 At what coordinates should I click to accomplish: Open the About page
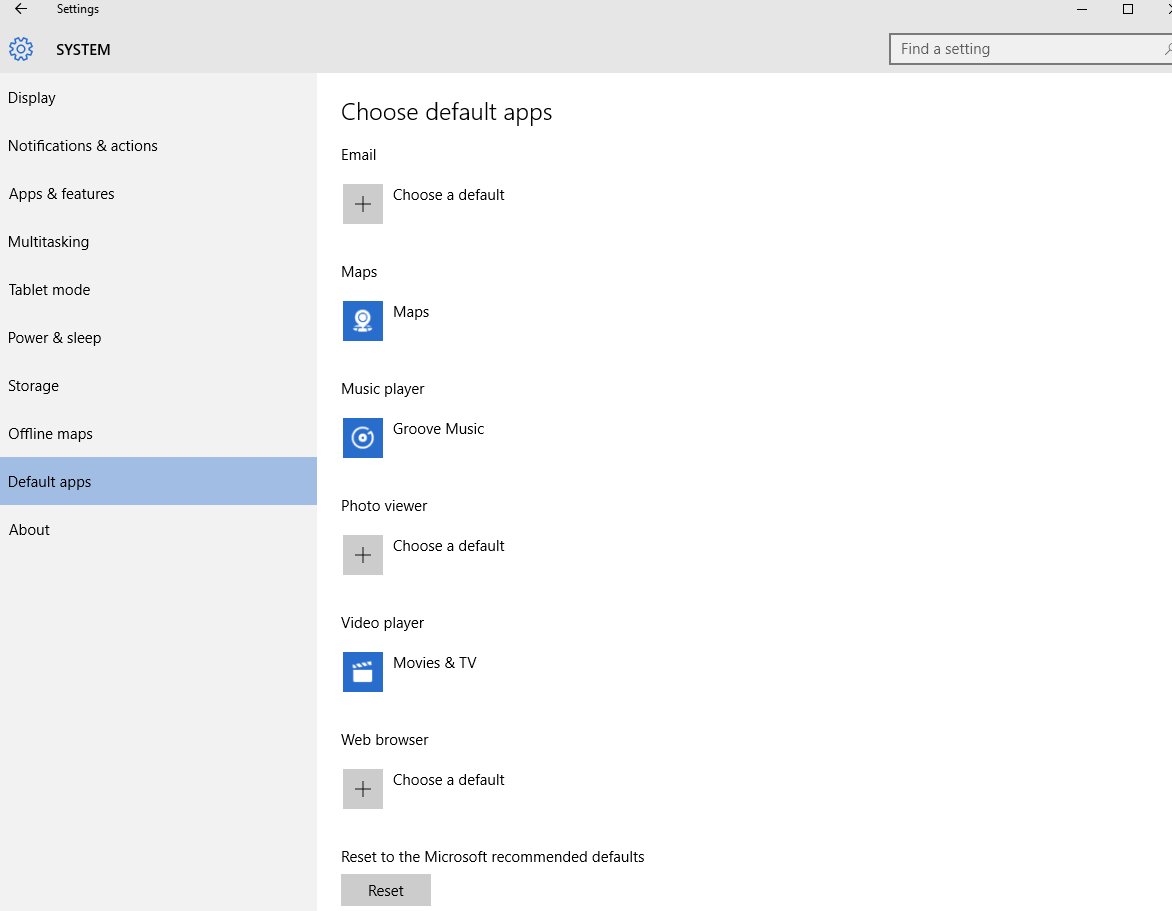coord(30,530)
